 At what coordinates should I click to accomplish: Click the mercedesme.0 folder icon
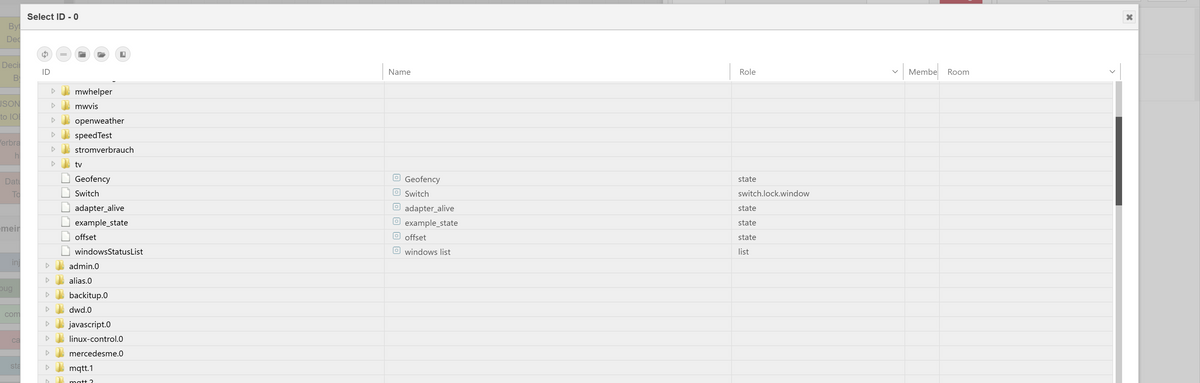pos(60,353)
